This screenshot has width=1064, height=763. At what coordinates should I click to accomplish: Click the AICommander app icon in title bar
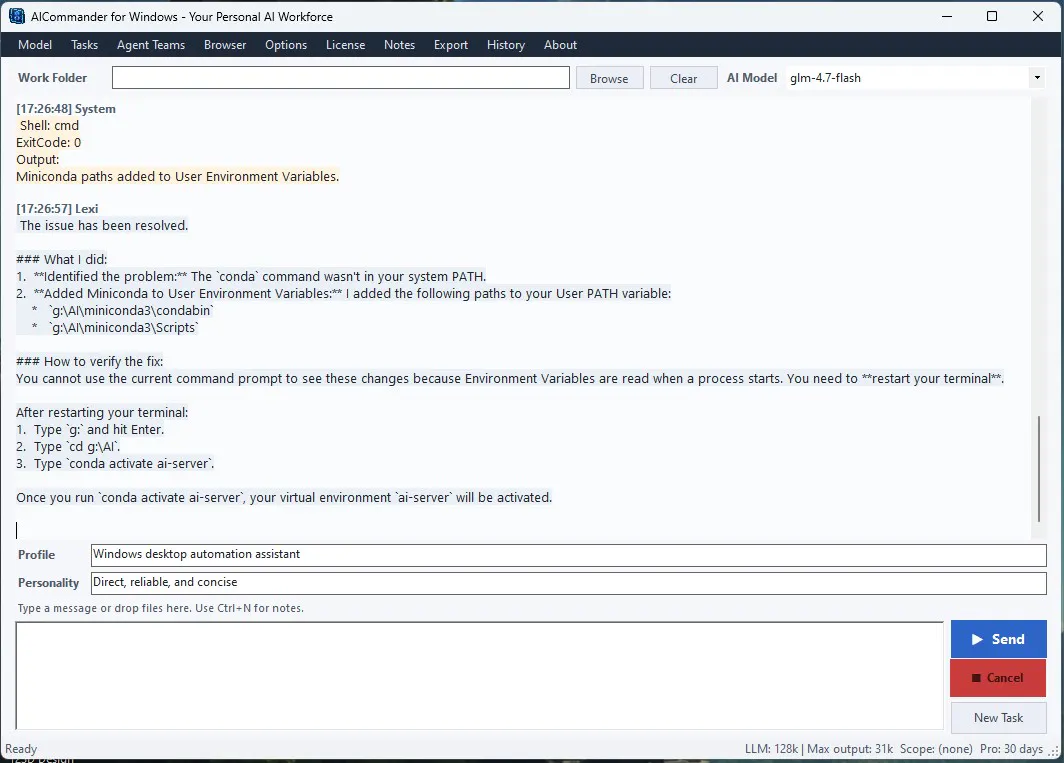click(16, 16)
